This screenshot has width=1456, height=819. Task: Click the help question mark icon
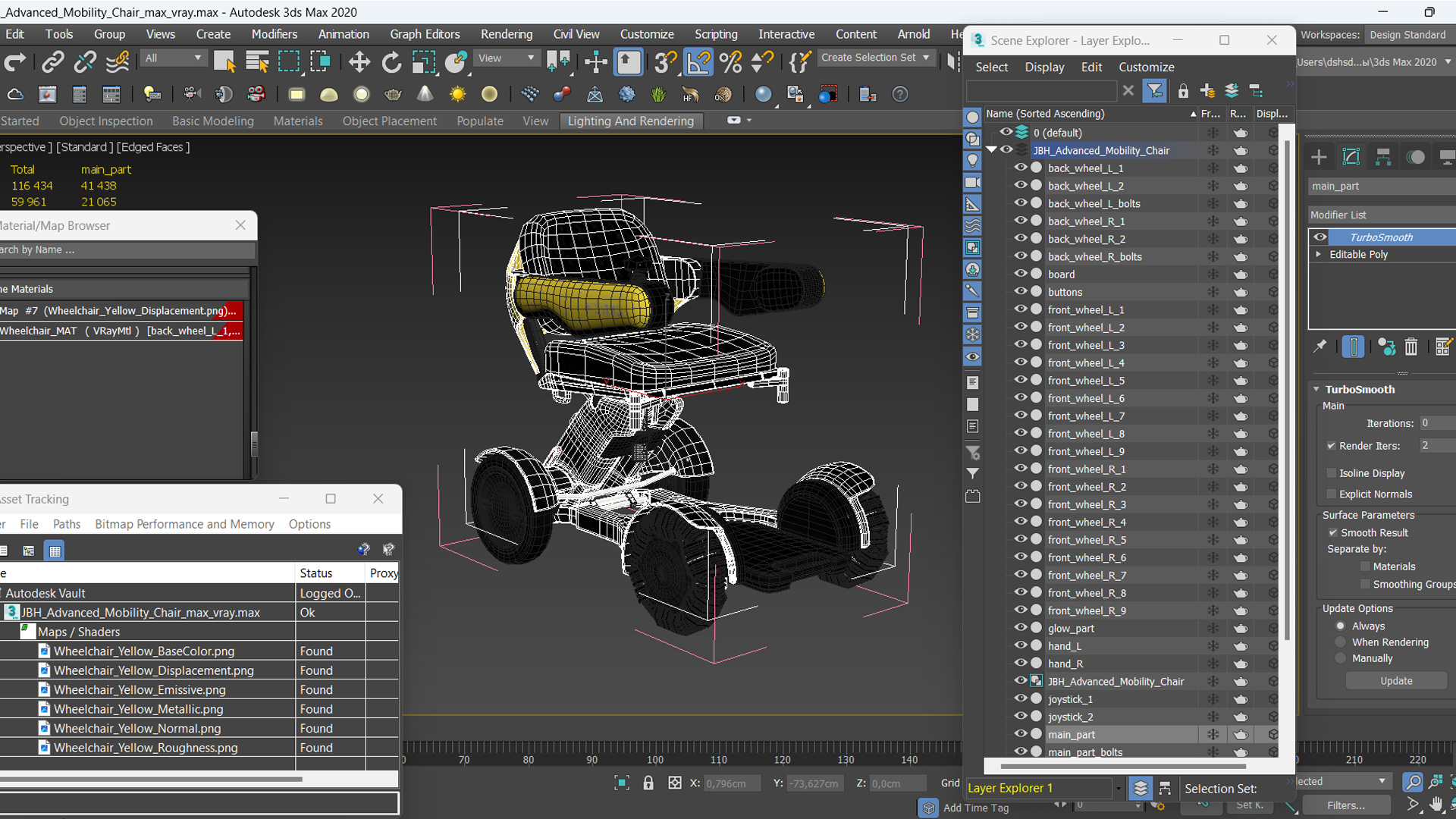[x=899, y=94]
